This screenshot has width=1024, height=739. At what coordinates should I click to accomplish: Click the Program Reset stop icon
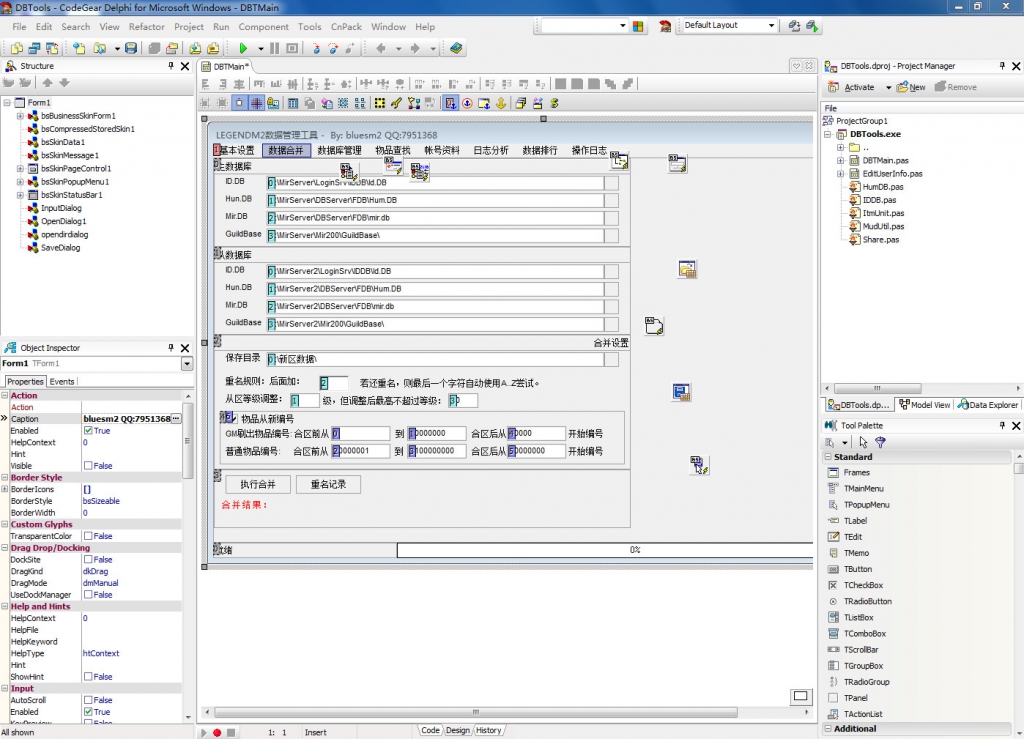[293, 48]
